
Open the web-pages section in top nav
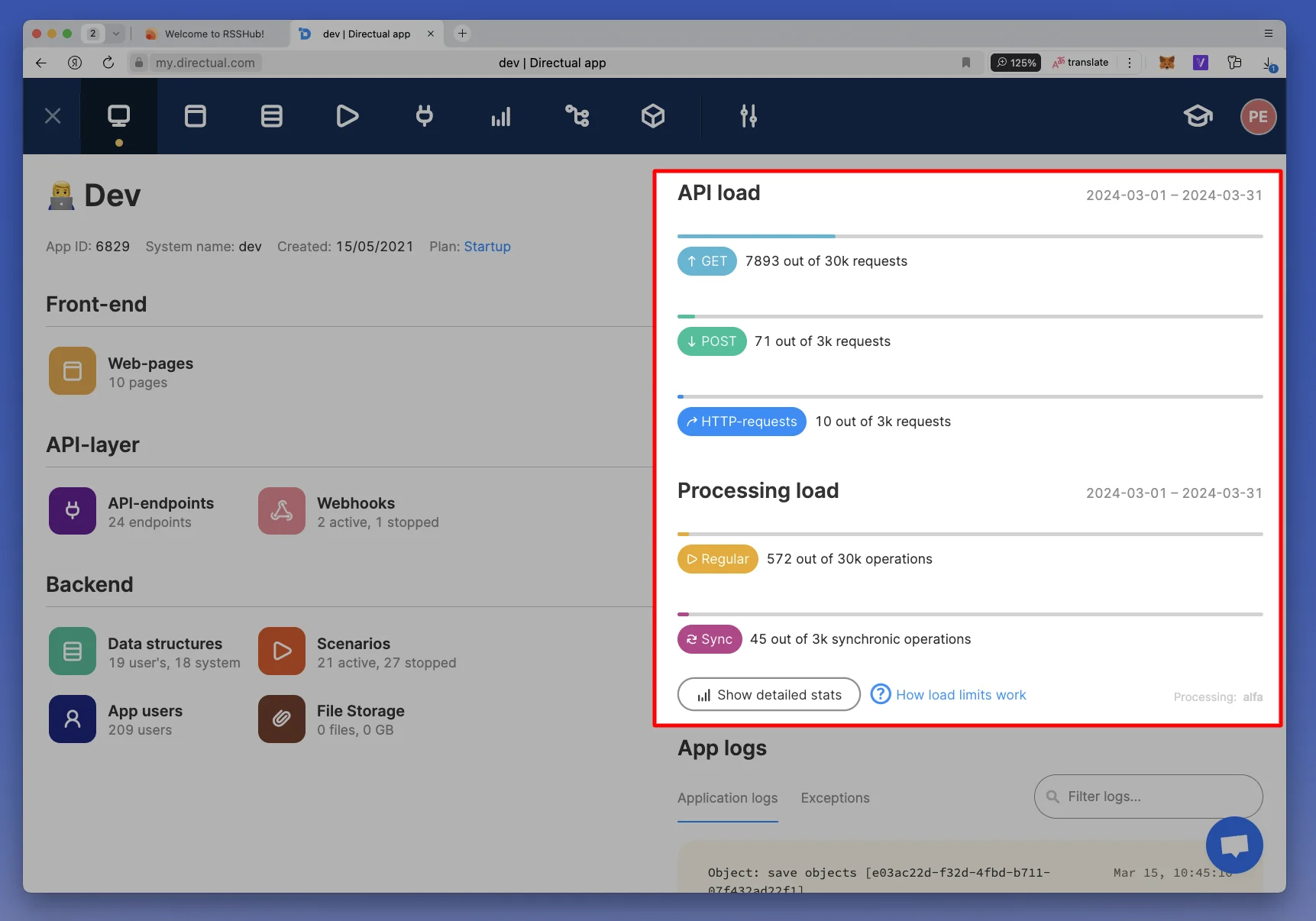tap(196, 116)
